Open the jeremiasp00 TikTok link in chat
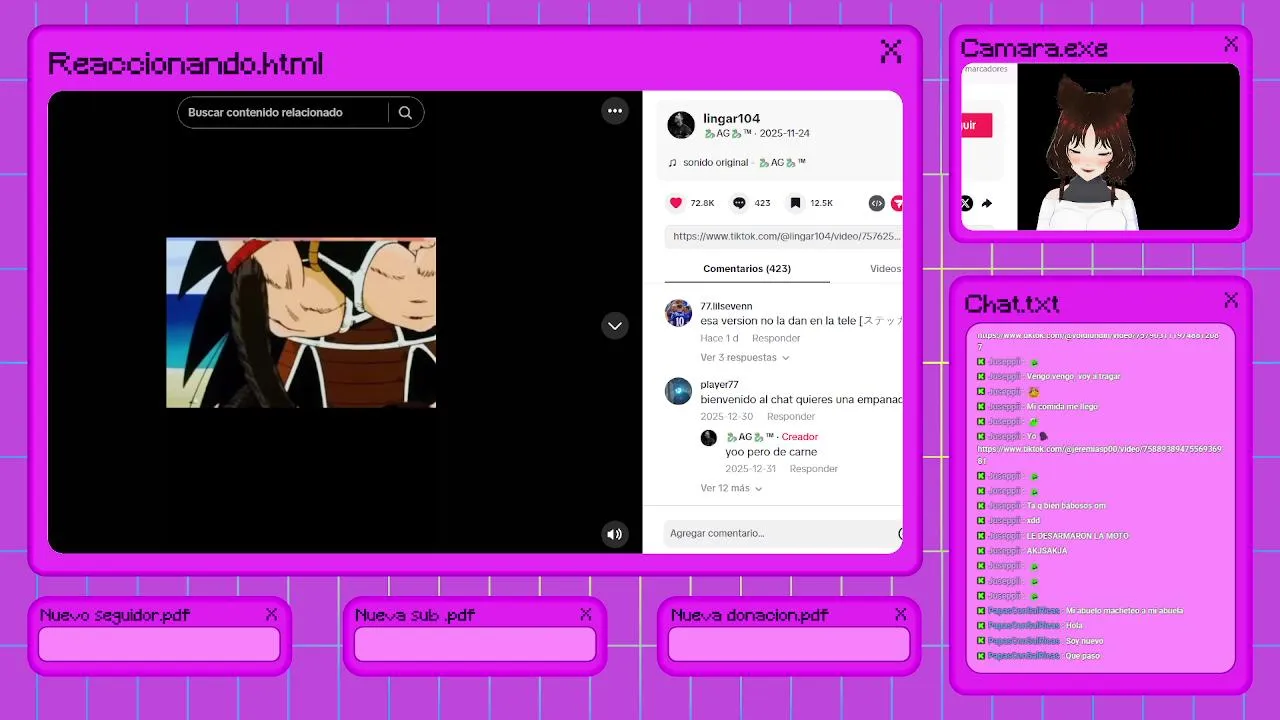 point(1099,455)
